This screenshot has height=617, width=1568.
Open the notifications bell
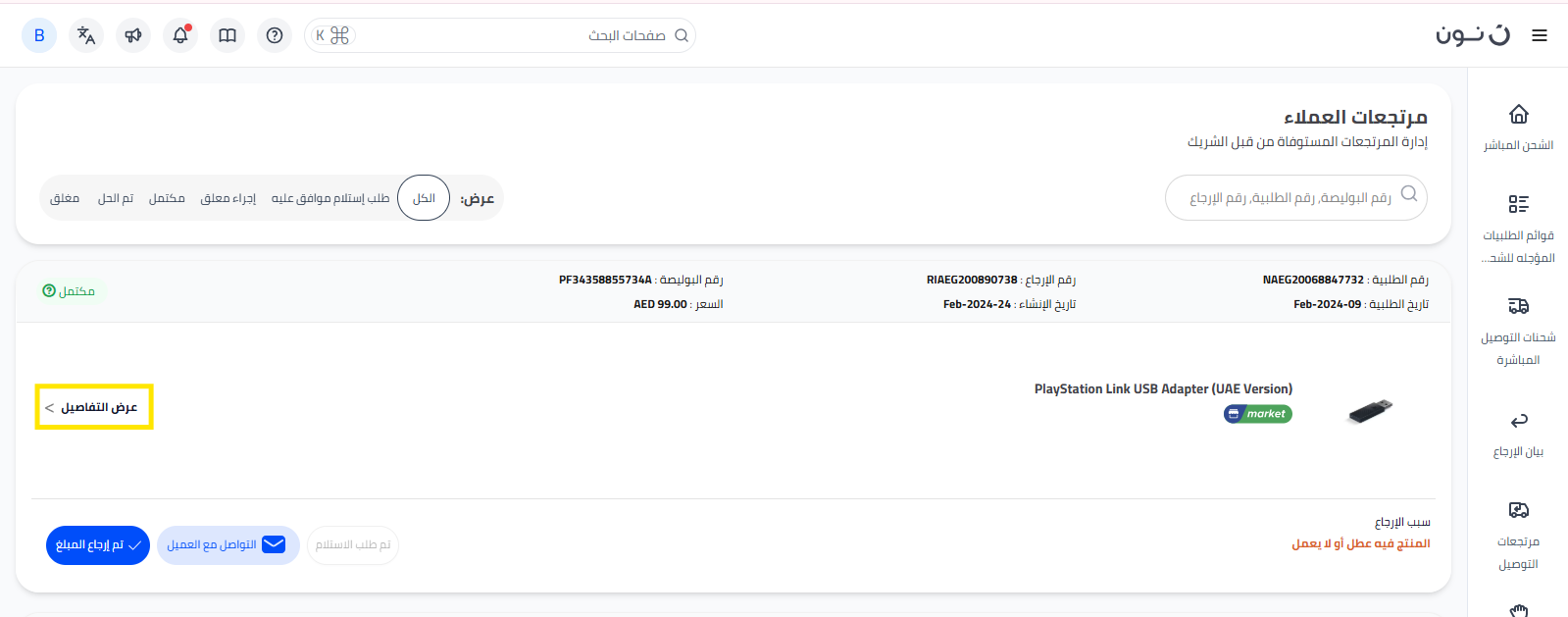click(x=180, y=35)
